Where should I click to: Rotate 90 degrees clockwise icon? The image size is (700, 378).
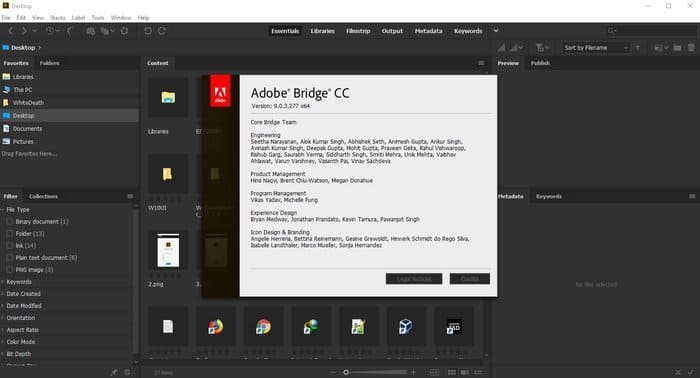162,31
